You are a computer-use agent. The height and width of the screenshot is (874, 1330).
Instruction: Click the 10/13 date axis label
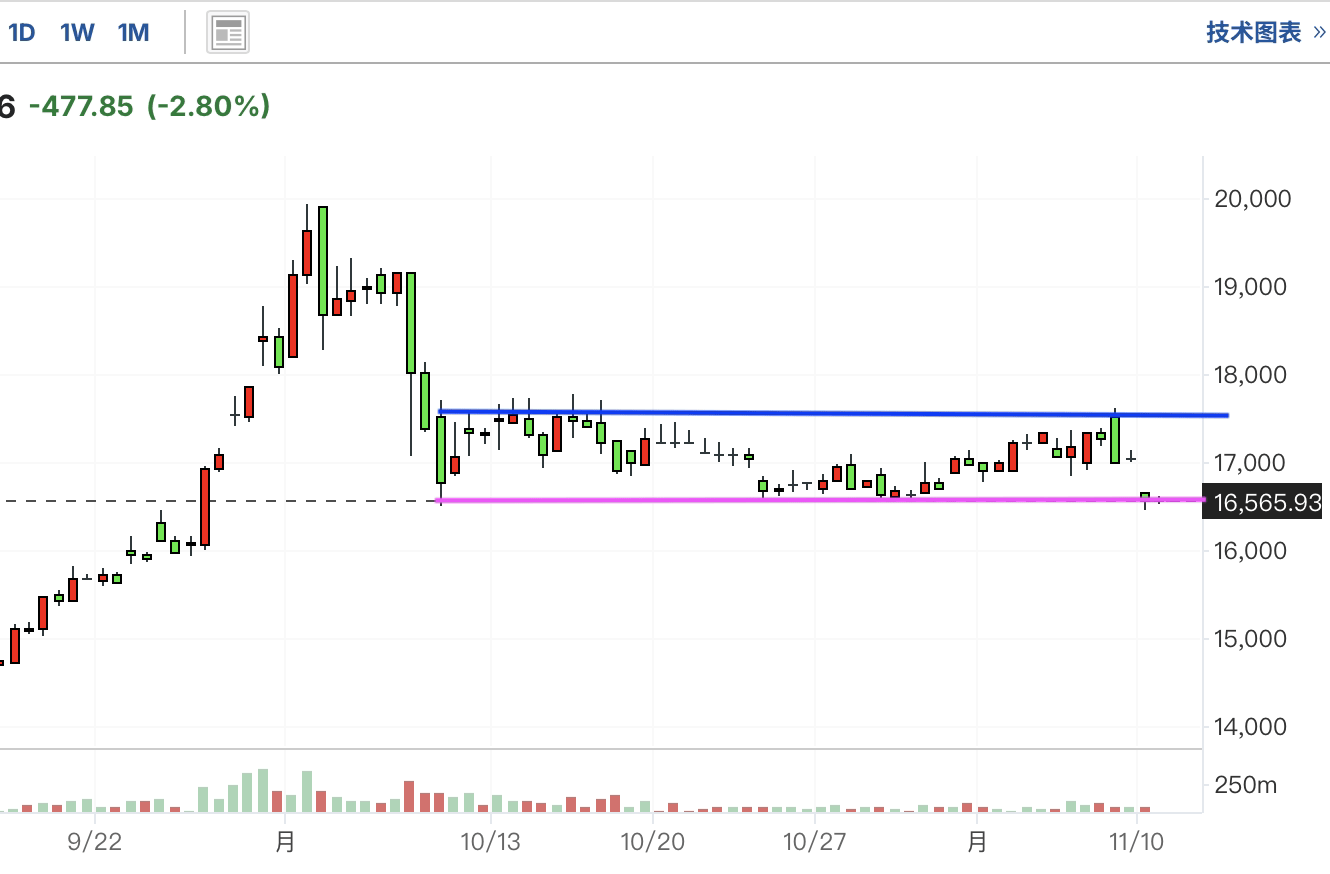coord(490,842)
